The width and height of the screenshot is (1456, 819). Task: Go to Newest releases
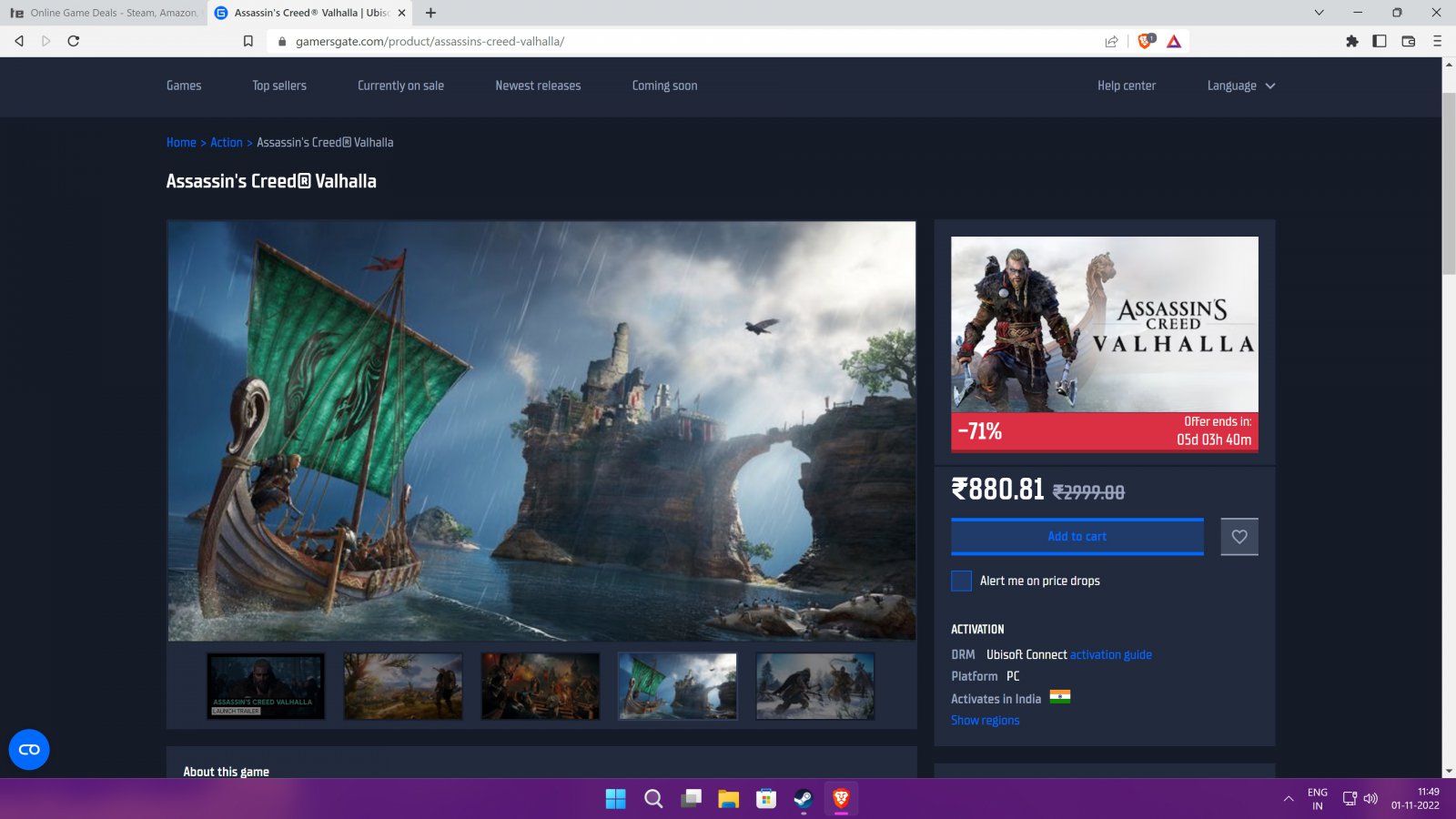point(538,86)
